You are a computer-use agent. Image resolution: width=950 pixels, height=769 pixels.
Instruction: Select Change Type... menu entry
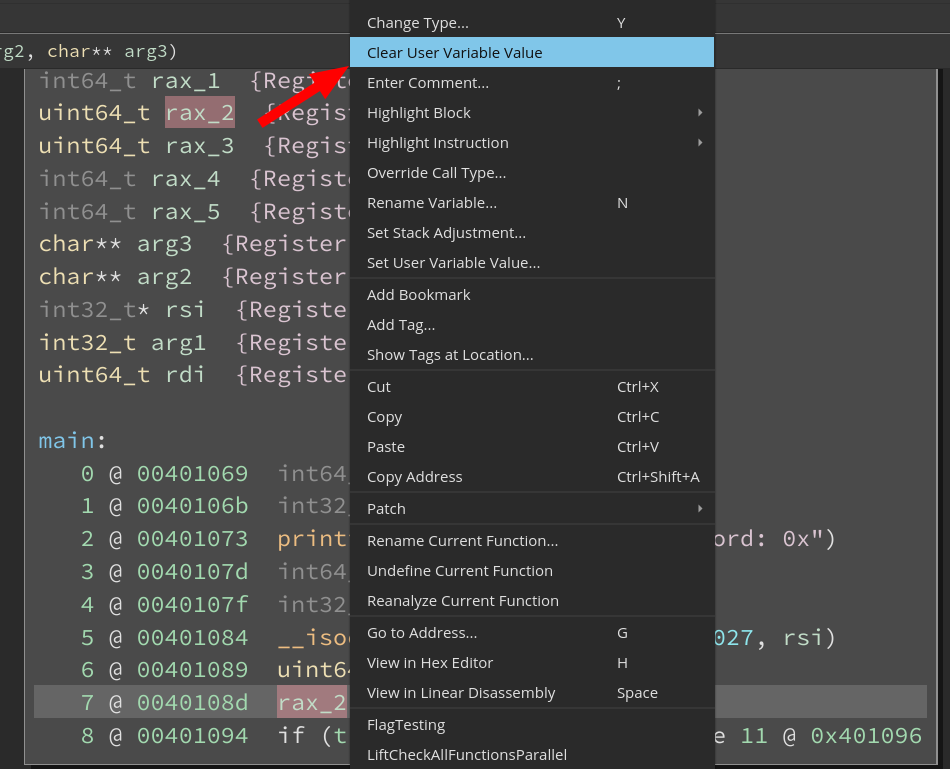[532, 23]
